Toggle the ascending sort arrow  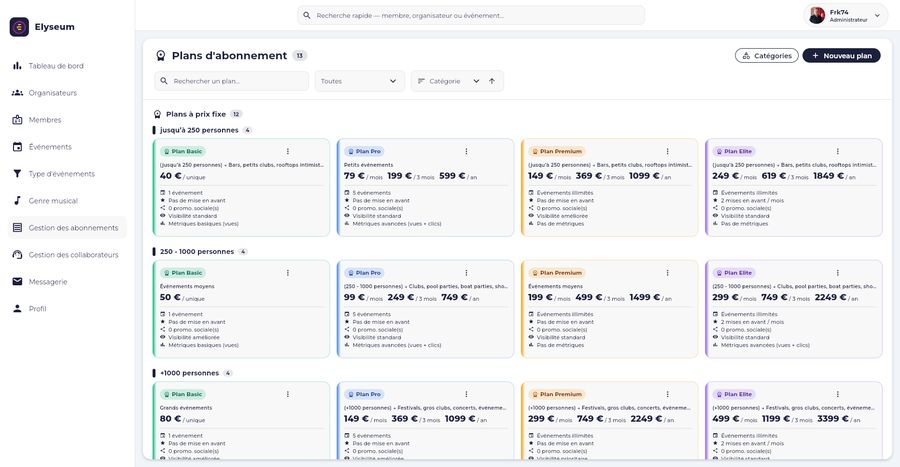(492, 81)
